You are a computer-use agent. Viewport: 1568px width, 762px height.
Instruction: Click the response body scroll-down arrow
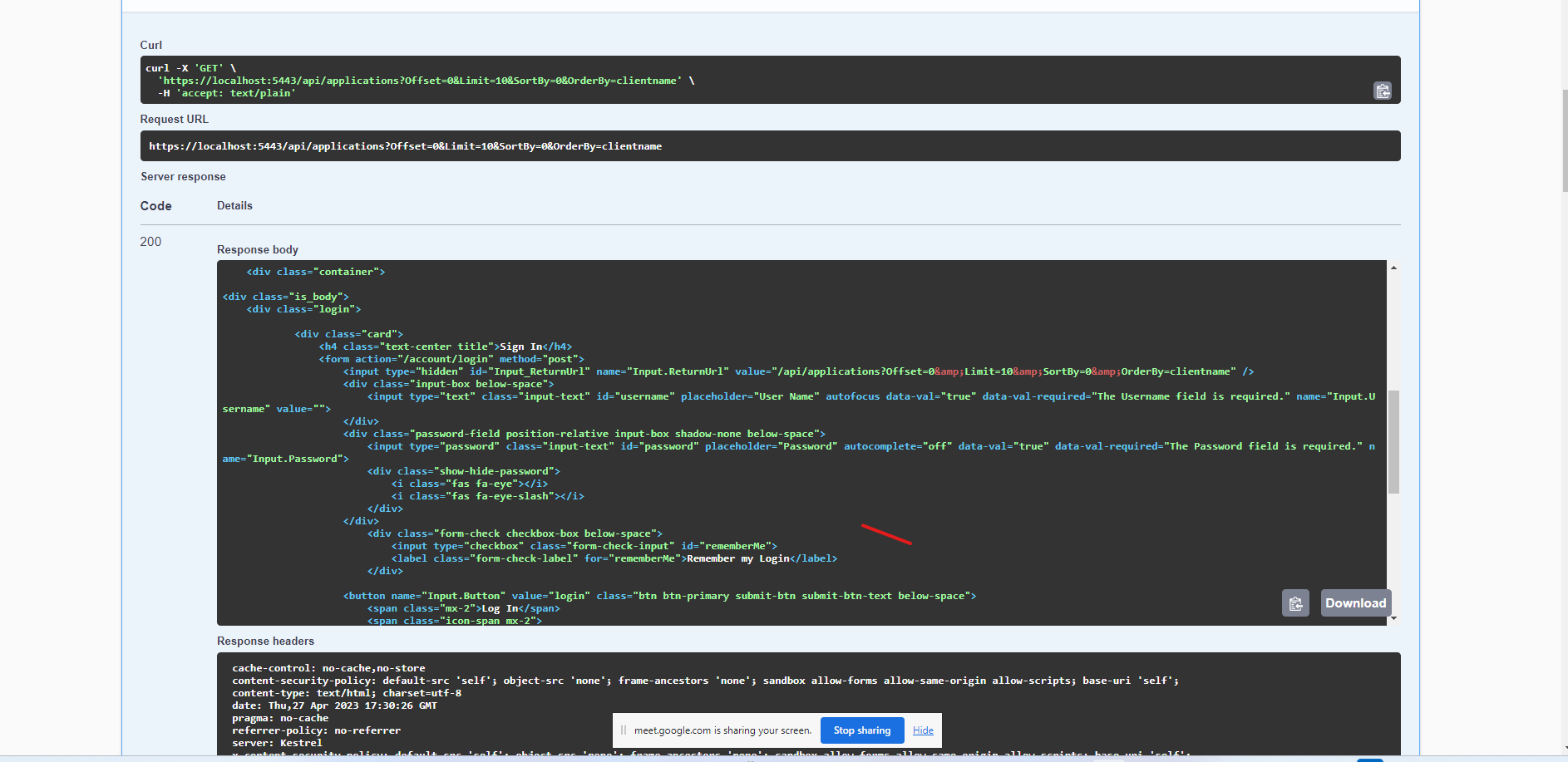pos(1393,618)
